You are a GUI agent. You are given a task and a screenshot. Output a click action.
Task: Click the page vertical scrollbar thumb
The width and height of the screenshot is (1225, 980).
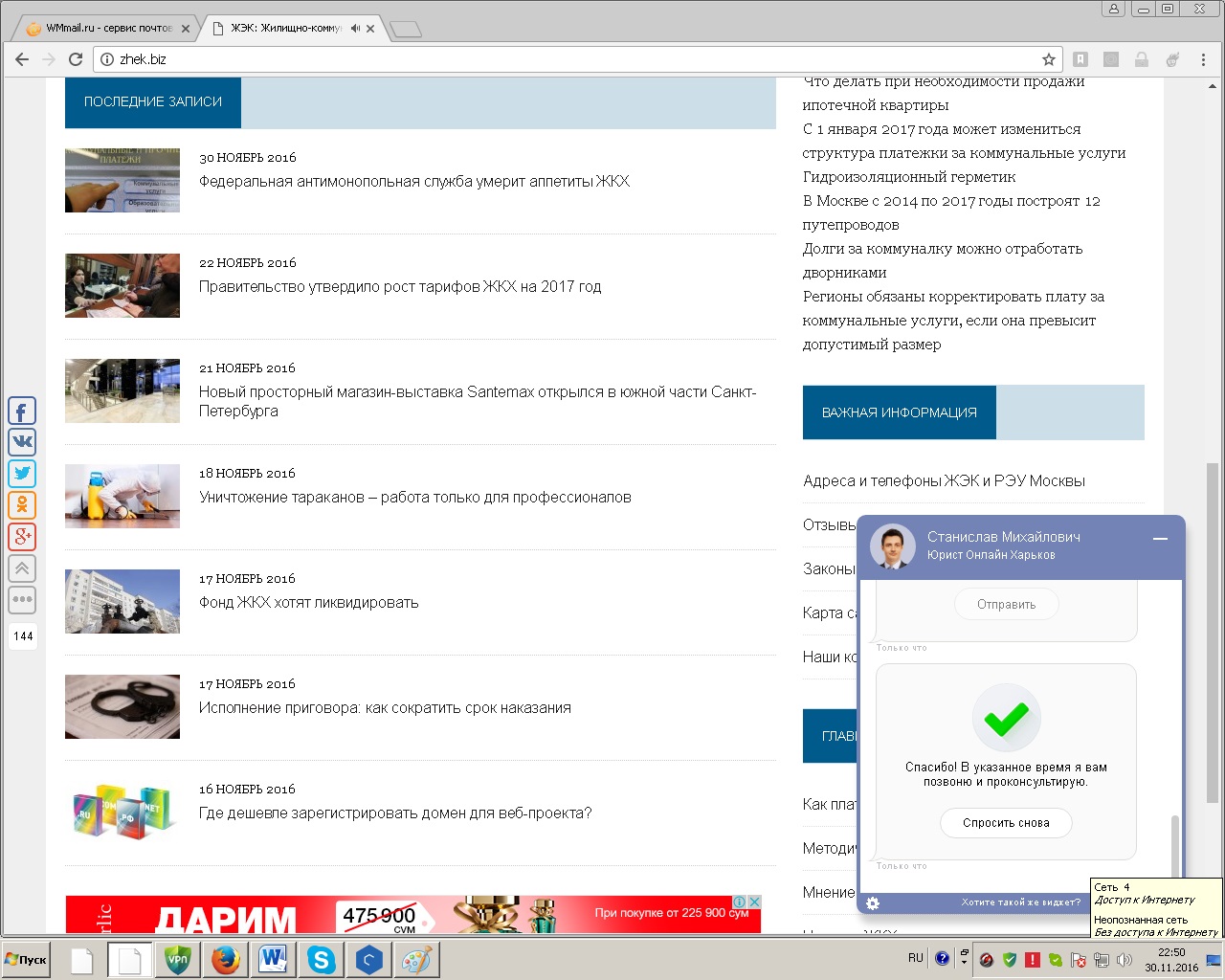pyautogui.click(x=1213, y=632)
